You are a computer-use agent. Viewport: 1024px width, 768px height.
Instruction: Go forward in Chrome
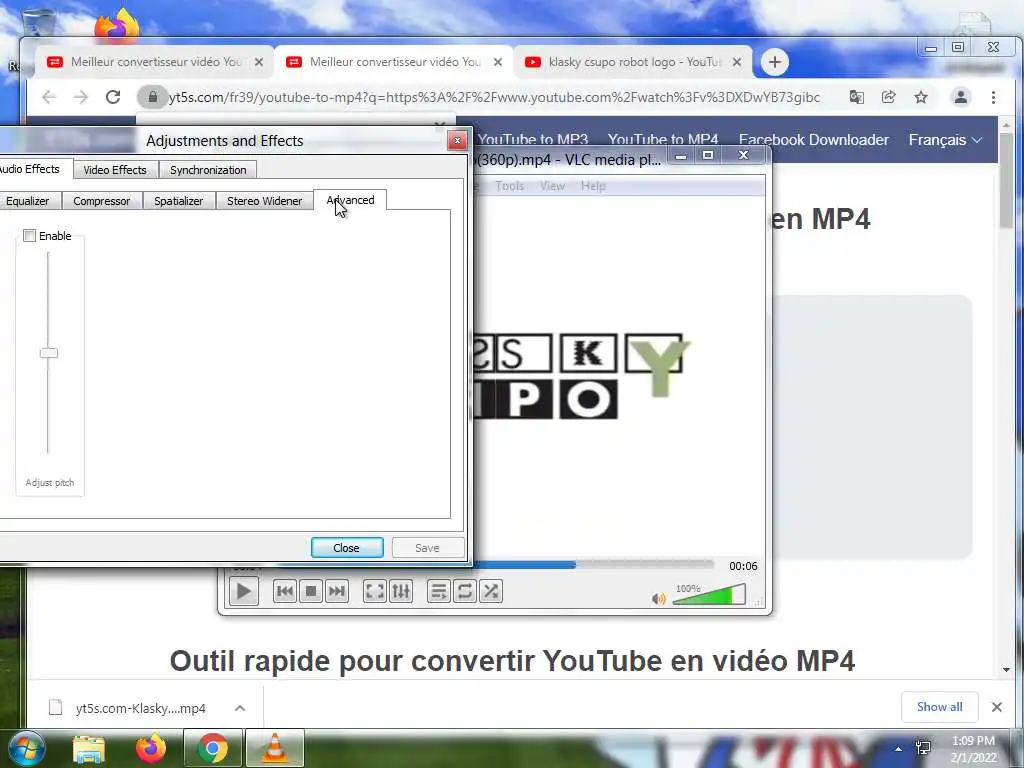click(80, 97)
